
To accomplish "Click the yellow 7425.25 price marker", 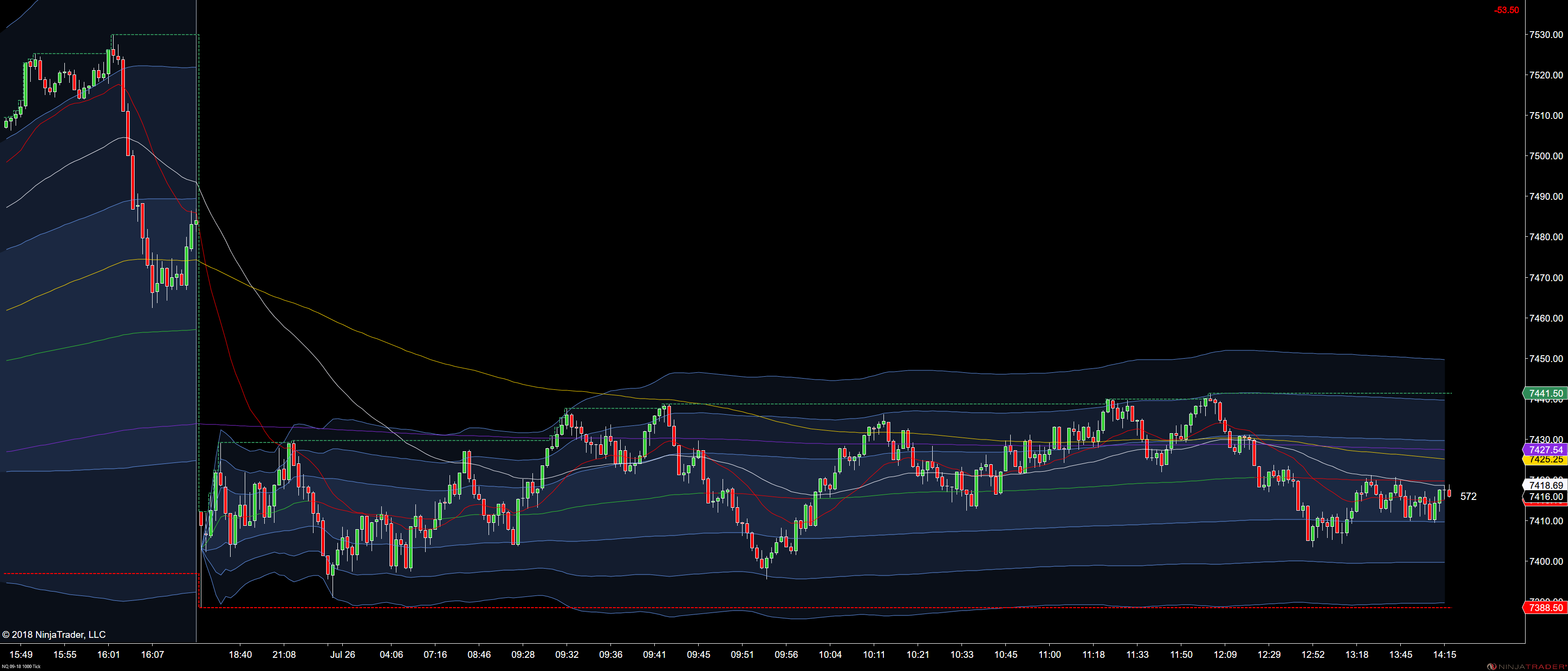I will pyautogui.click(x=1546, y=460).
